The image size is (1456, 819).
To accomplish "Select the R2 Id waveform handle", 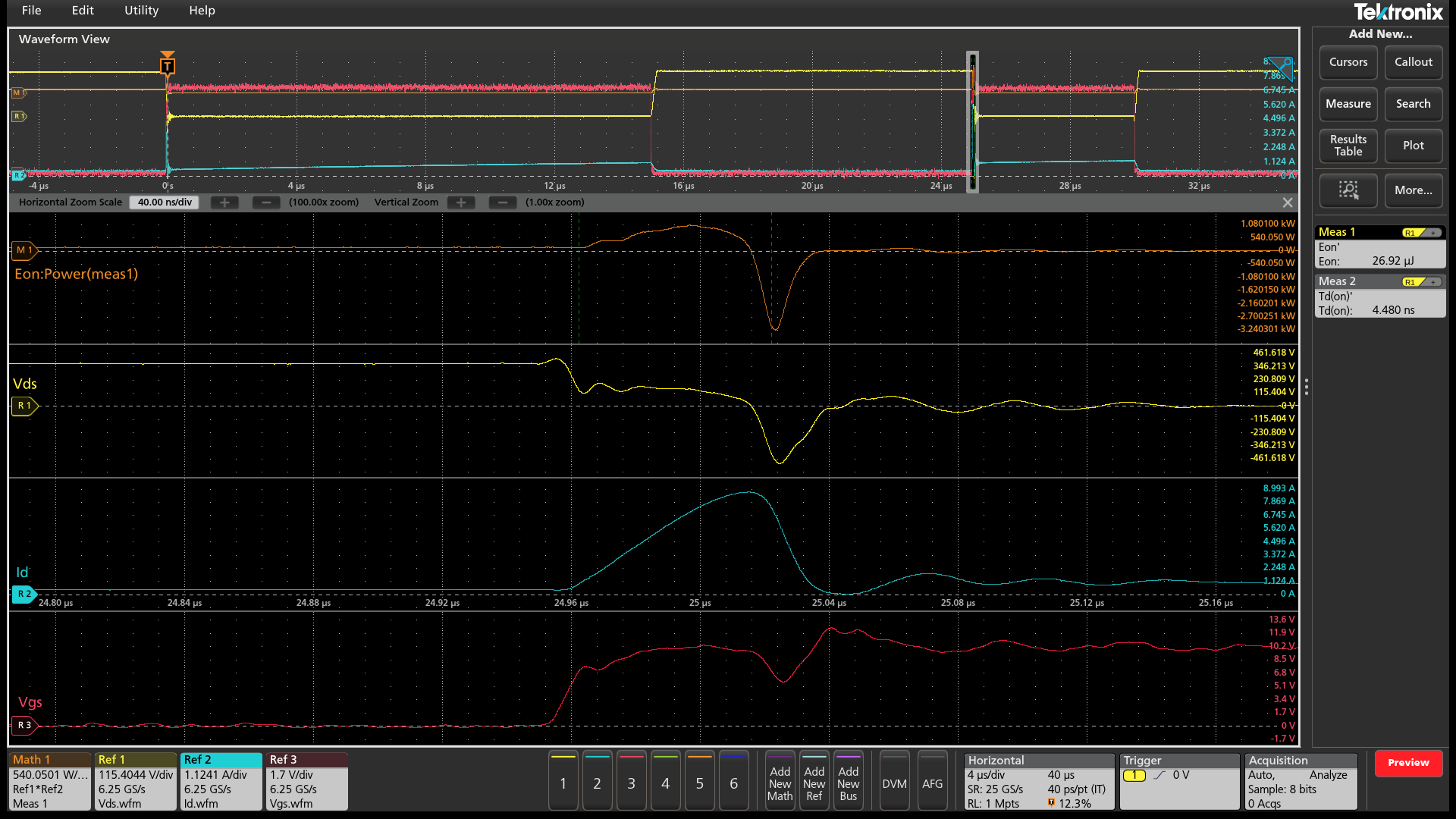I will click(x=24, y=594).
